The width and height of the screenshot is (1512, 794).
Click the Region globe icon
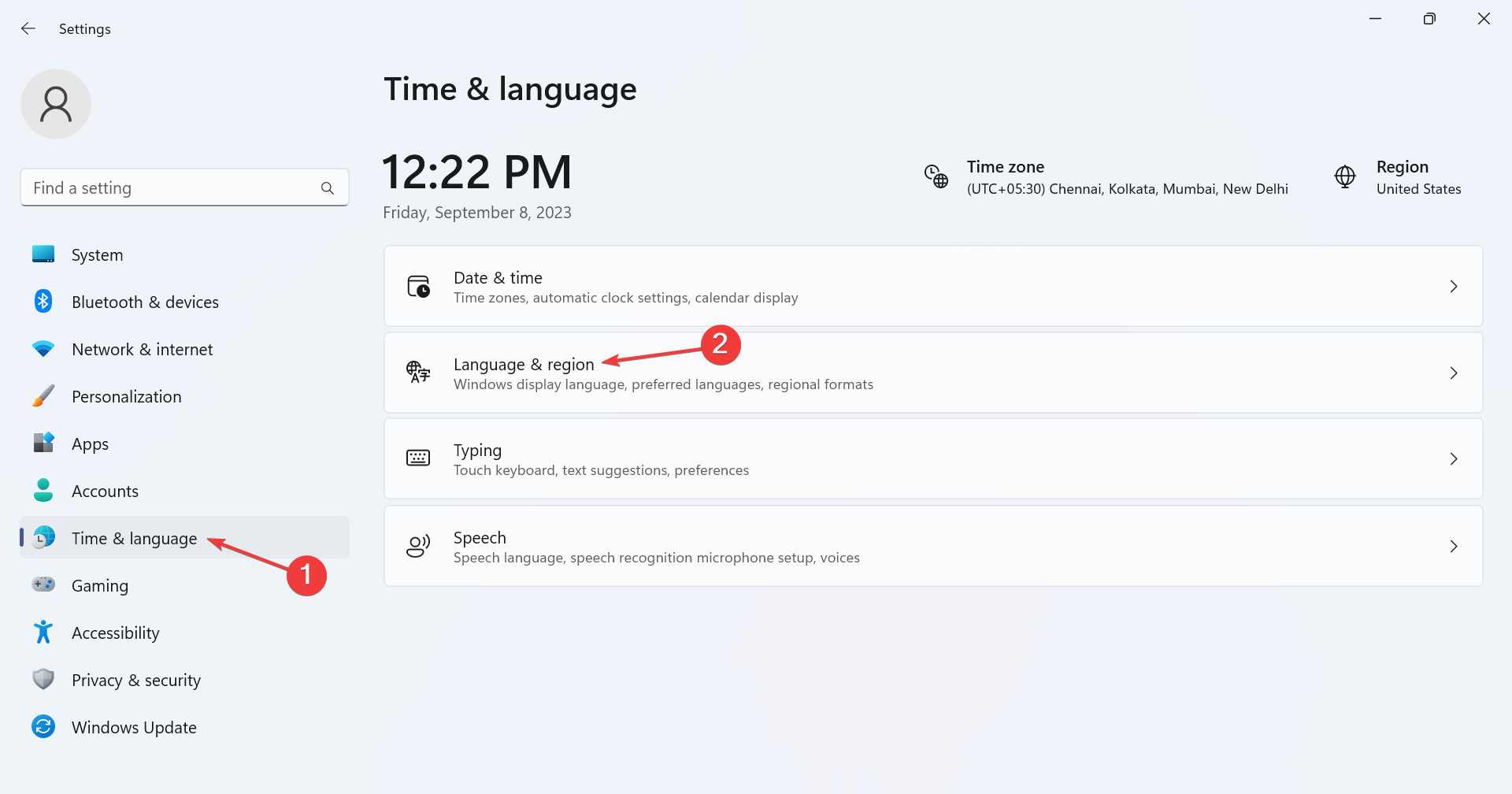pyautogui.click(x=1345, y=176)
